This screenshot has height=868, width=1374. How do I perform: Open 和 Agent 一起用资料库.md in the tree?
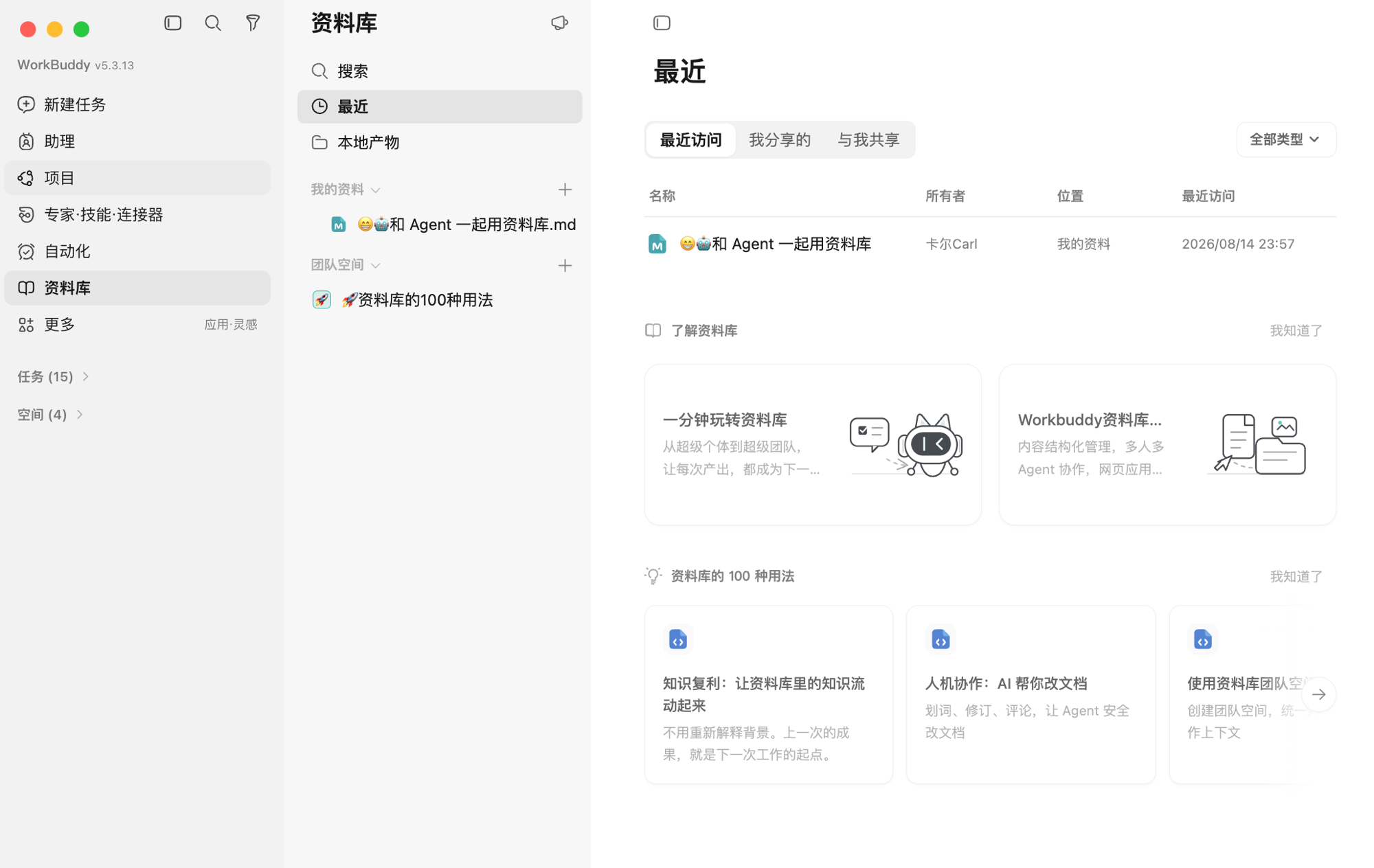(453, 225)
